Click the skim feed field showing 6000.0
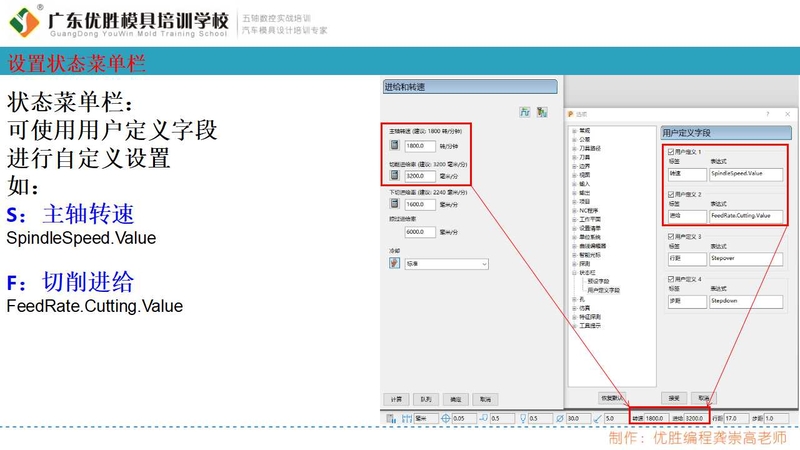800x450 pixels. [420, 232]
